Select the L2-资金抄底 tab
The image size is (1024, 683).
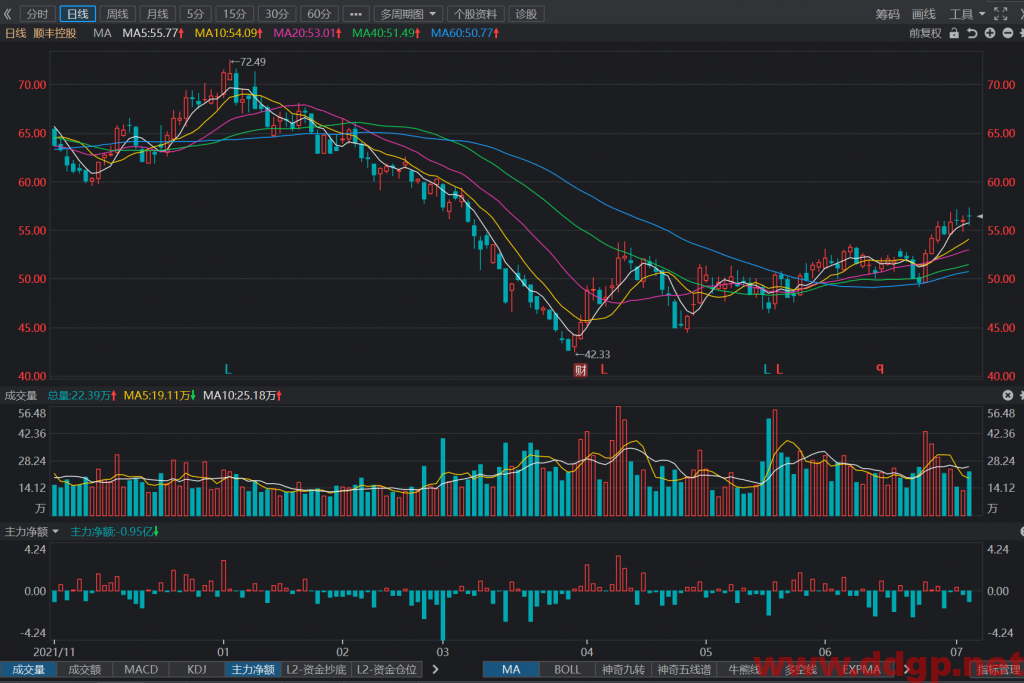click(x=316, y=669)
